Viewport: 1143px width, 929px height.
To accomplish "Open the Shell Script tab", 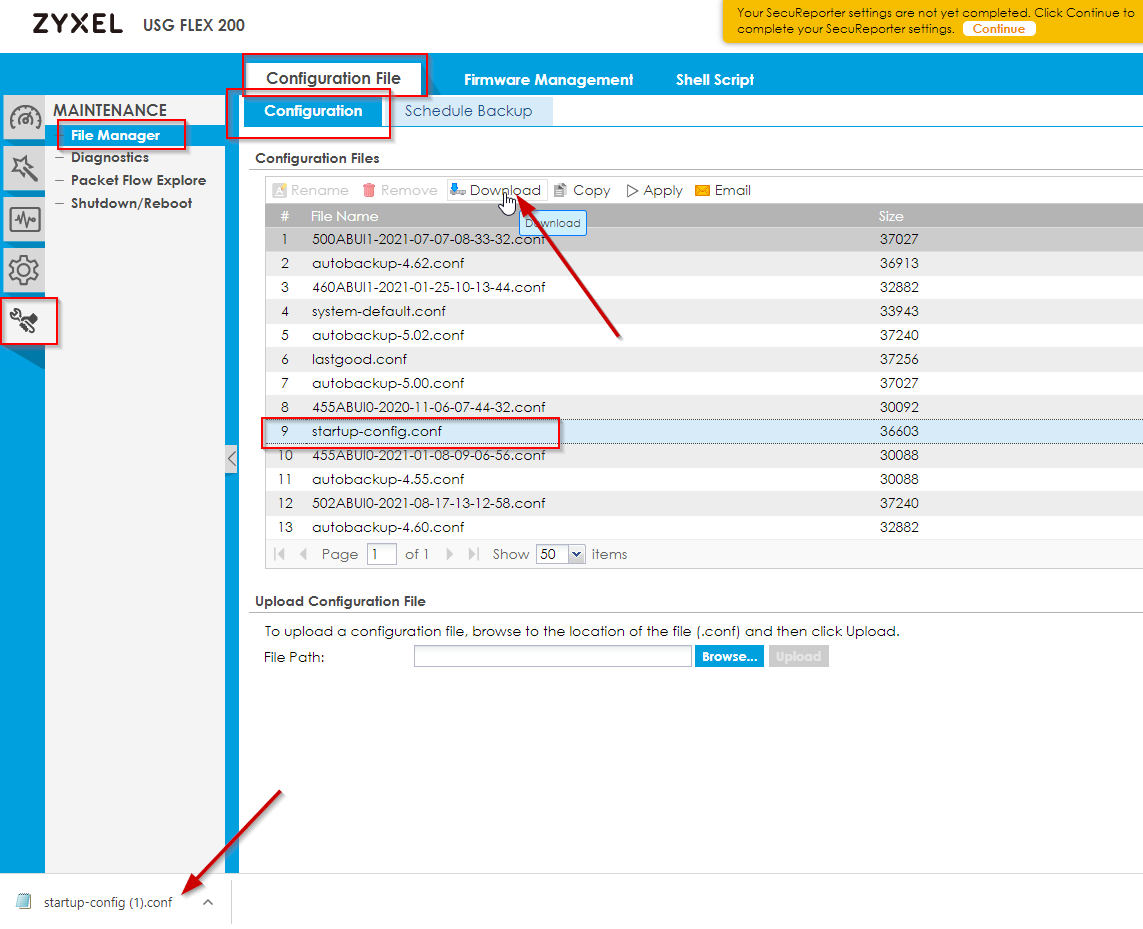I will (x=715, y=80).
